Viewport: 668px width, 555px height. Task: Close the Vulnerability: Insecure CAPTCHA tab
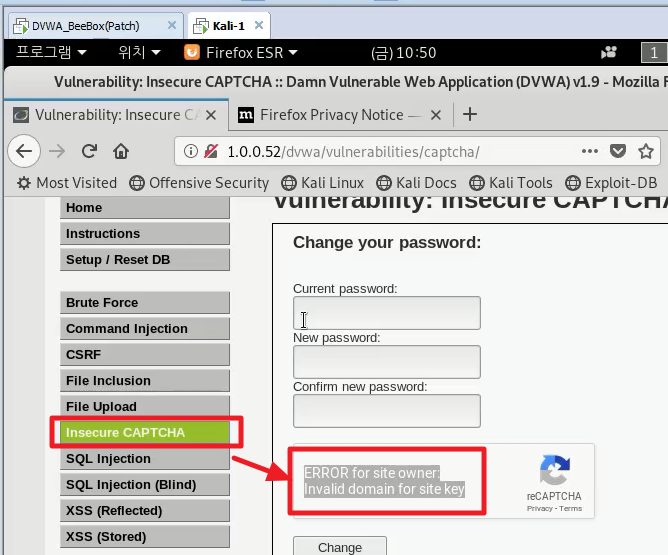coord(211,115)
